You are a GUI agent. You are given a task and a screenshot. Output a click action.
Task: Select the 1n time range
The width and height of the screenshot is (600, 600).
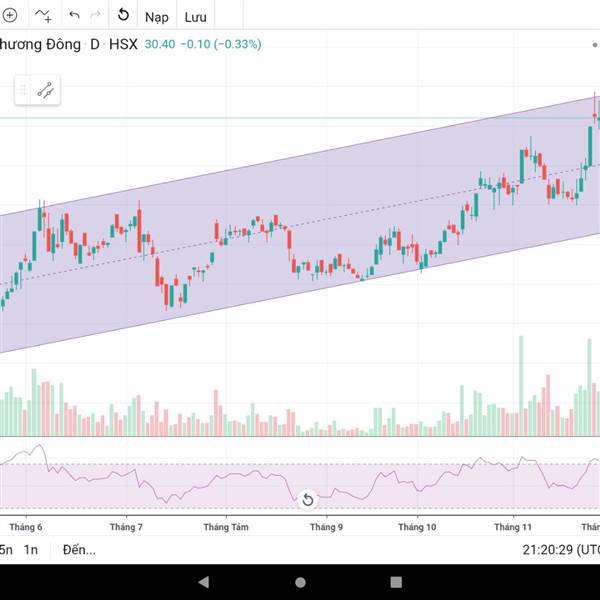[x=31, y=550]
